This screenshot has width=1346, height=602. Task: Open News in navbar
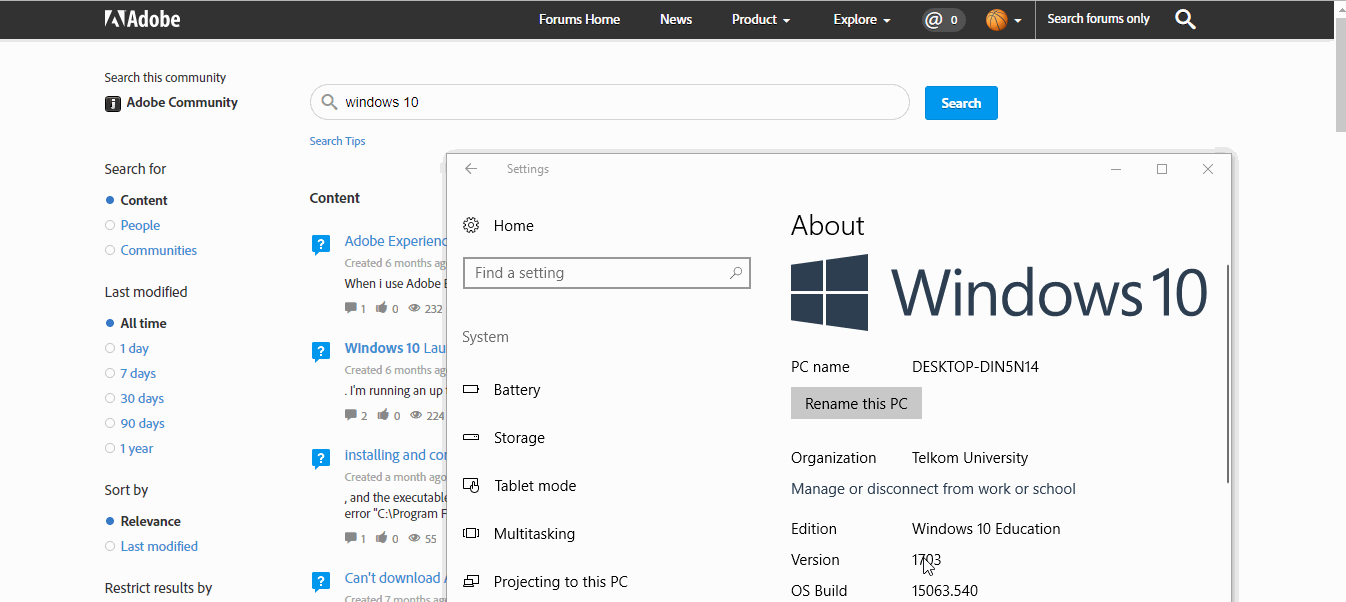click(676, 19)
